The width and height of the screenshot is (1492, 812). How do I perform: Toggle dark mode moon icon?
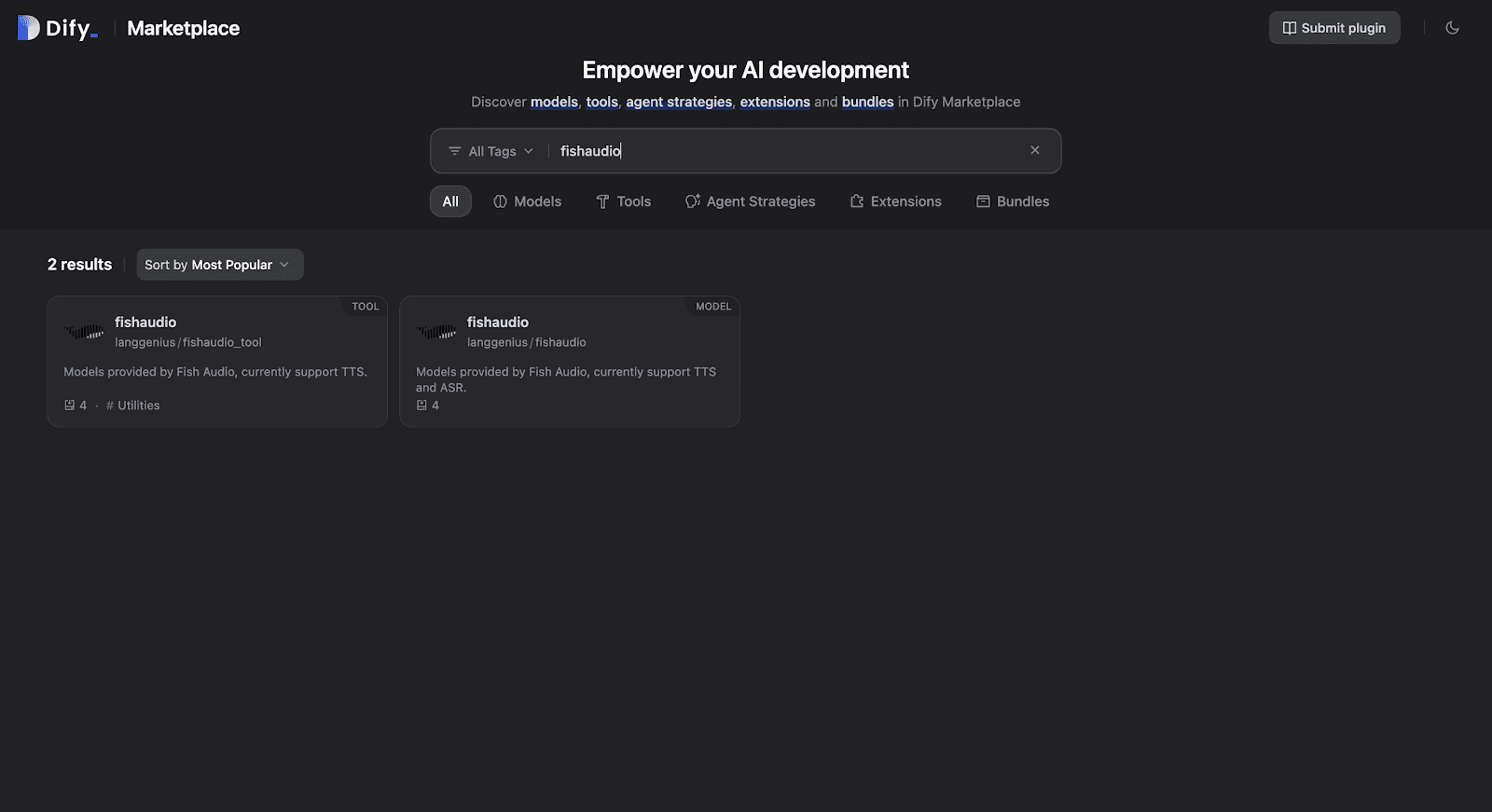(x=1452, y=28)
